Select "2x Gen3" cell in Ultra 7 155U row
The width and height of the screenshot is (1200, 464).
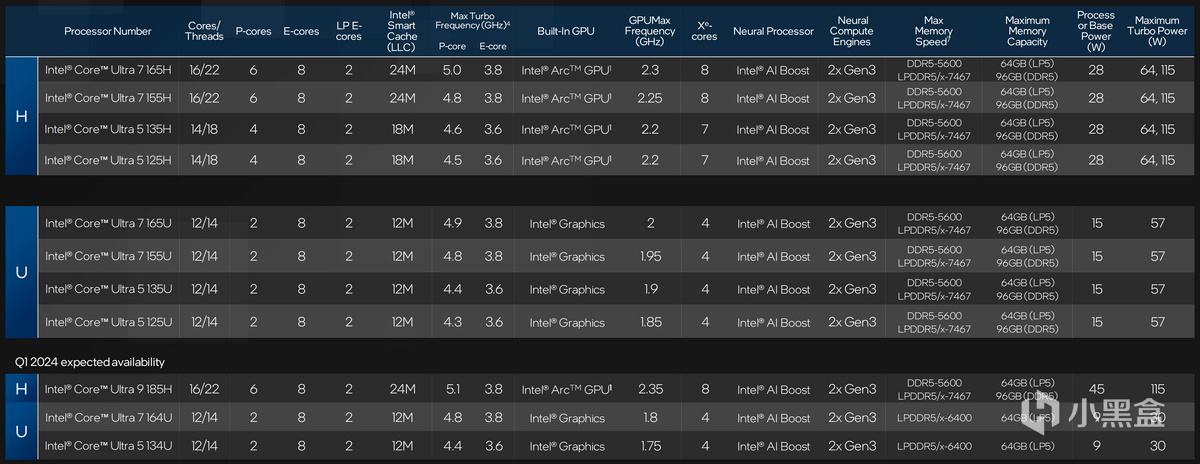coord(853,257)
